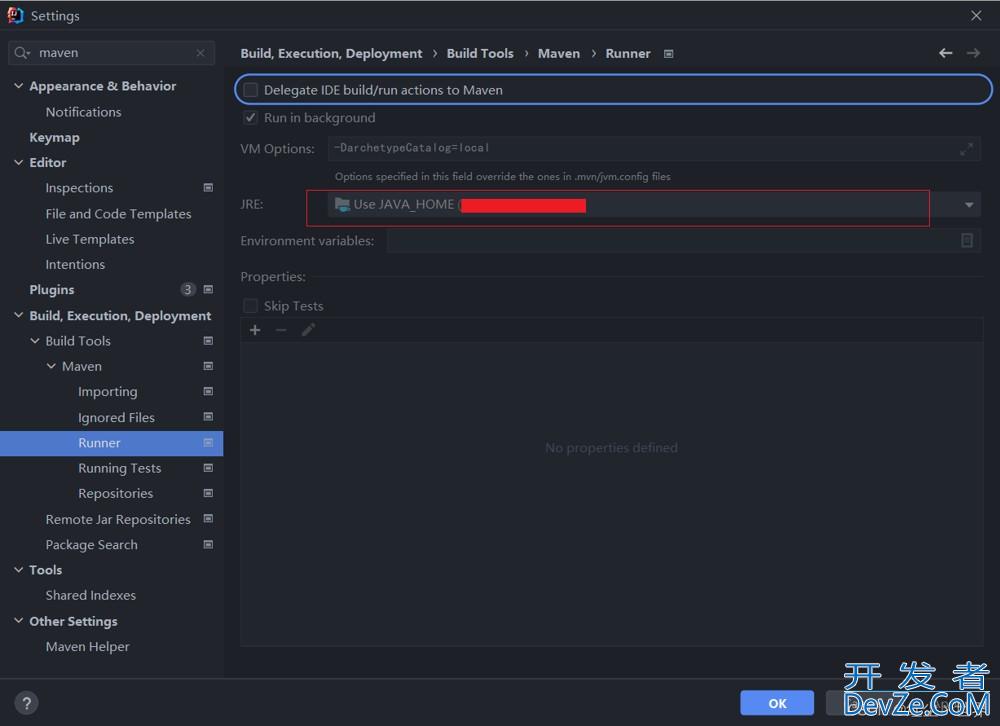Click the project icon next to Remote Jar Repositories
This screenshot has height=726, width=1000.
coord(208,519)
